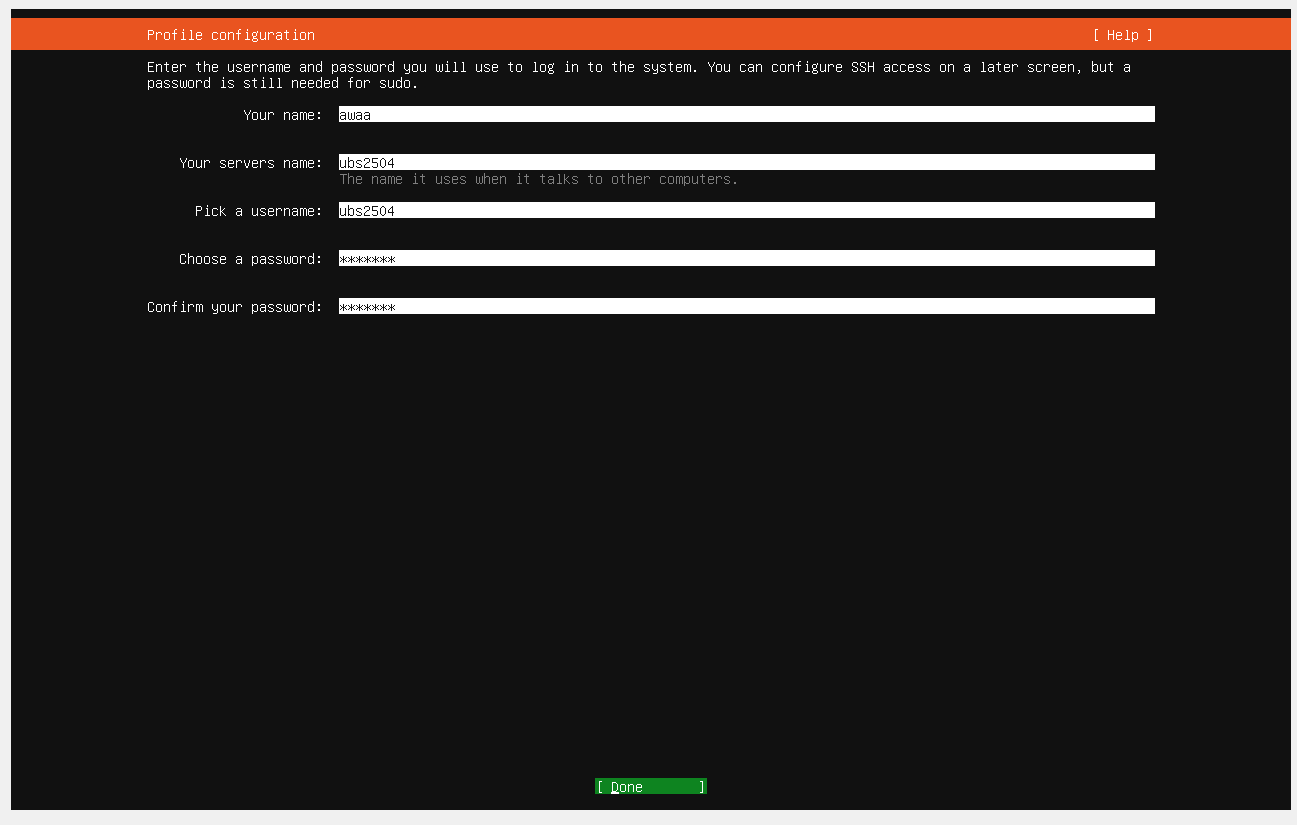Click the 'Choose a password:' label
The image size is (1297, 825).
pyautogui.click(x=251, y=259)
